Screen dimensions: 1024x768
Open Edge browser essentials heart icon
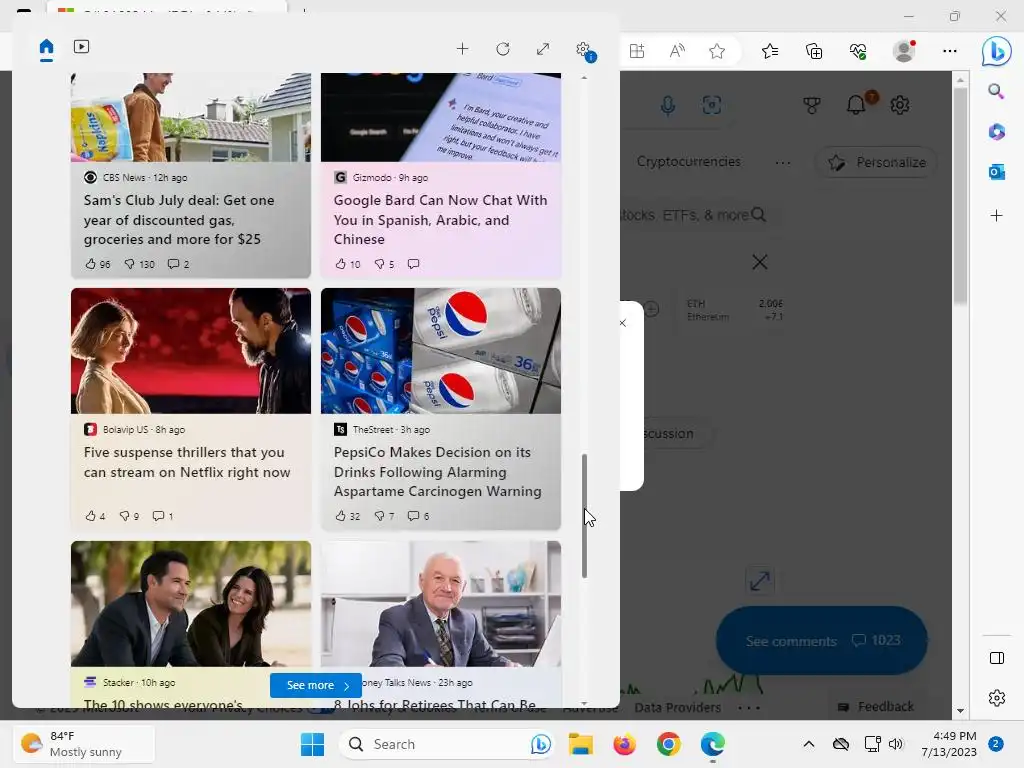pos(858,51)
